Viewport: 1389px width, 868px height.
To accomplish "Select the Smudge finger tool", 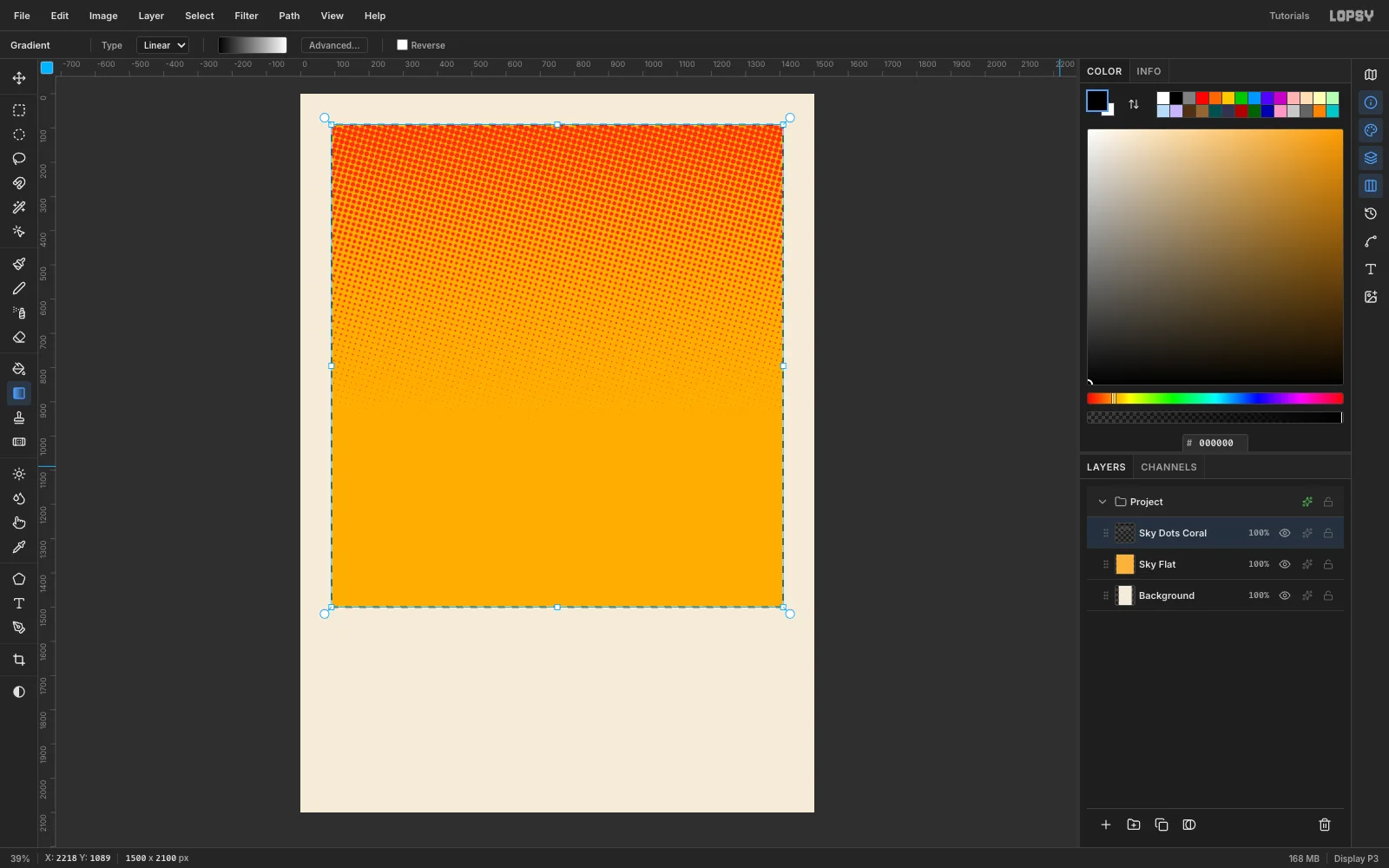I will (19, 523).
